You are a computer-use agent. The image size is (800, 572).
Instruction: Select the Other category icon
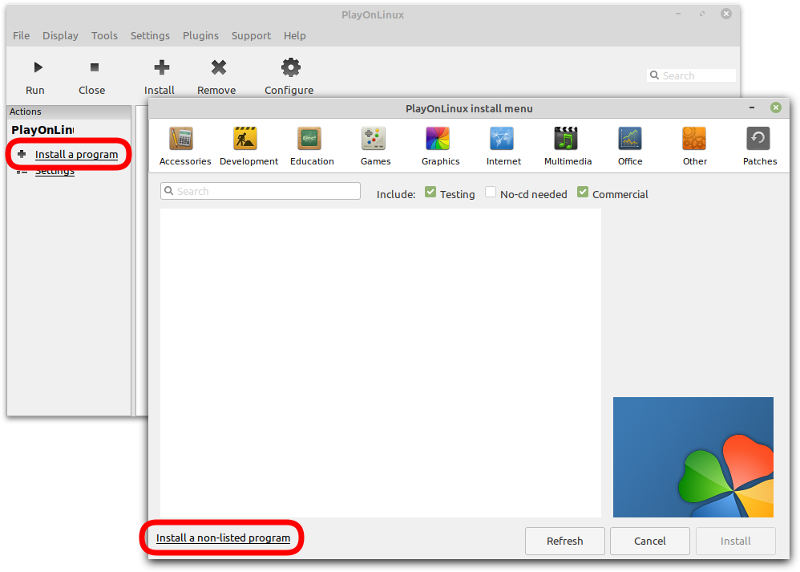(x=694, y=138)
